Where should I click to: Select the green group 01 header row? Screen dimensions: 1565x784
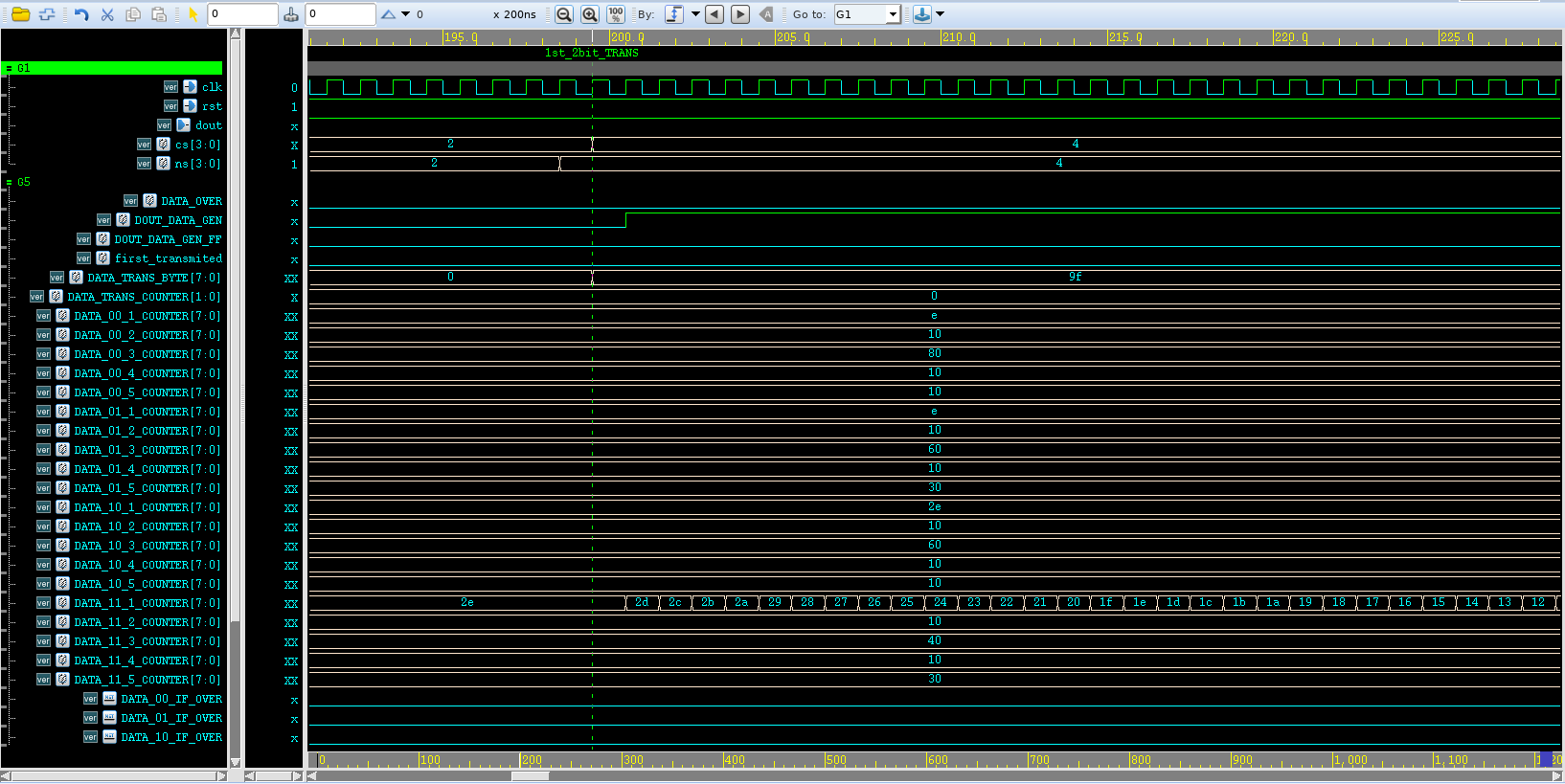[112, 68]
